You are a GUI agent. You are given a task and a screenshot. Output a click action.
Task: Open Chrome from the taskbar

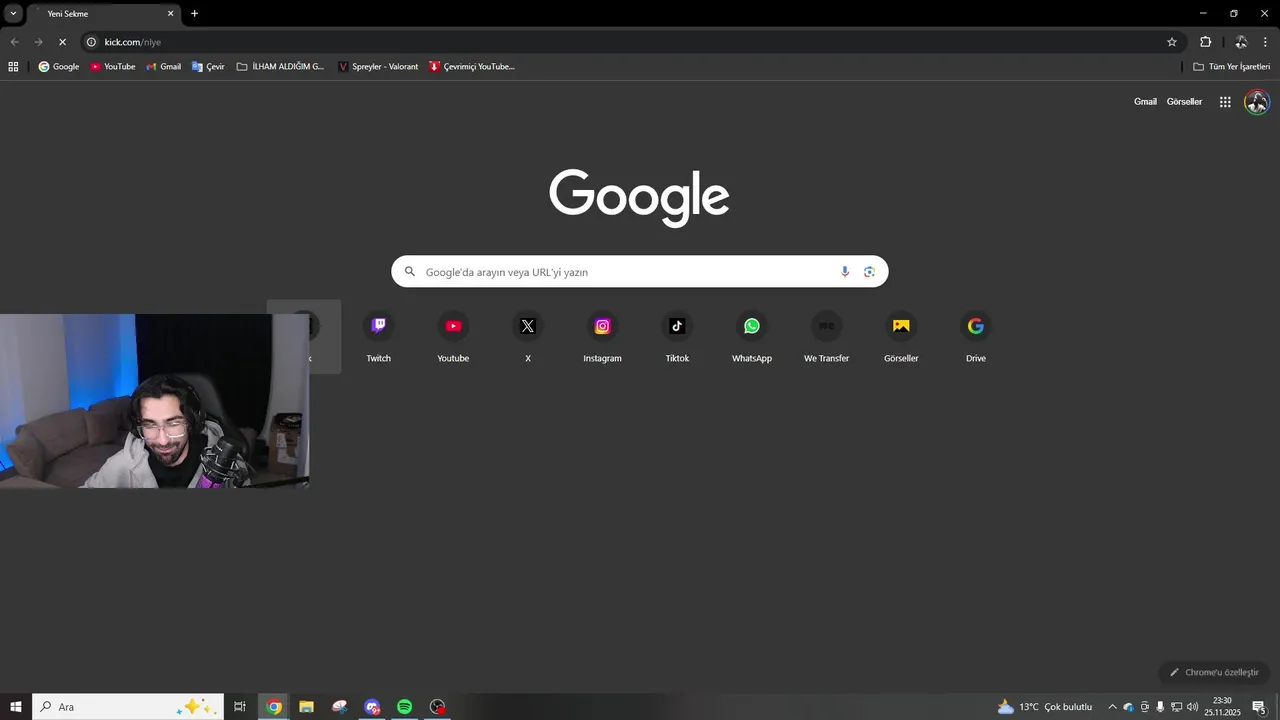(x=274, y=707)
